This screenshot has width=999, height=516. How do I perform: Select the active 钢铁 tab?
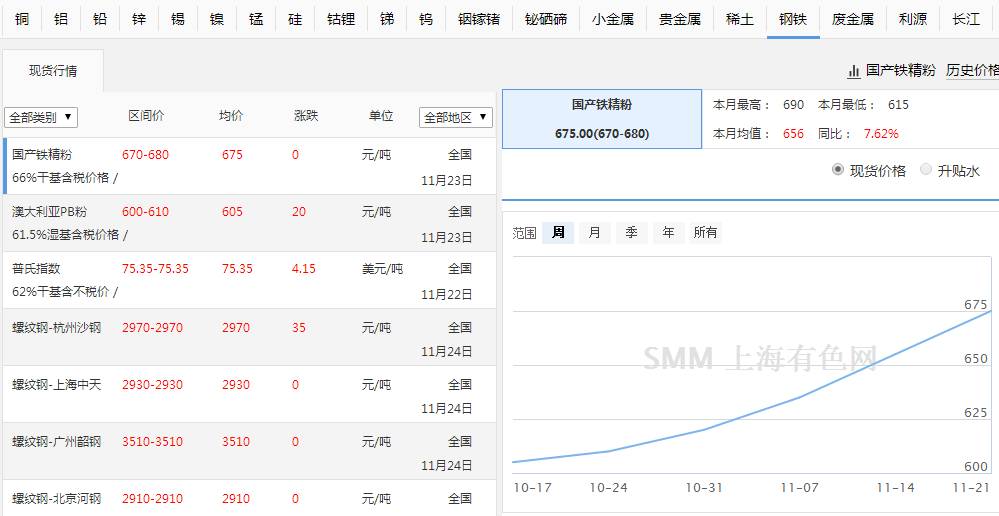point(793,19)
